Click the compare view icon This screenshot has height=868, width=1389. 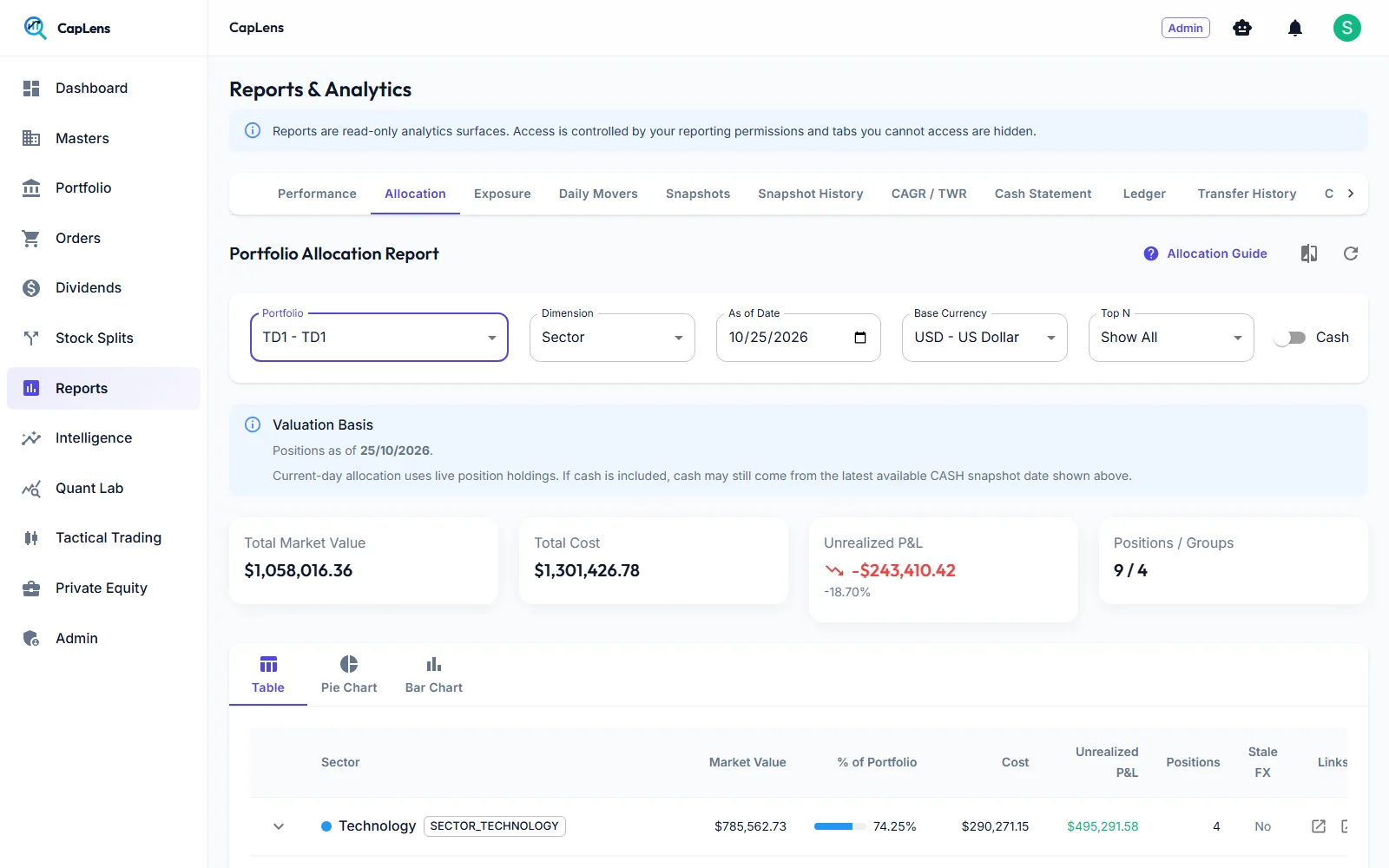point(1309,253)
